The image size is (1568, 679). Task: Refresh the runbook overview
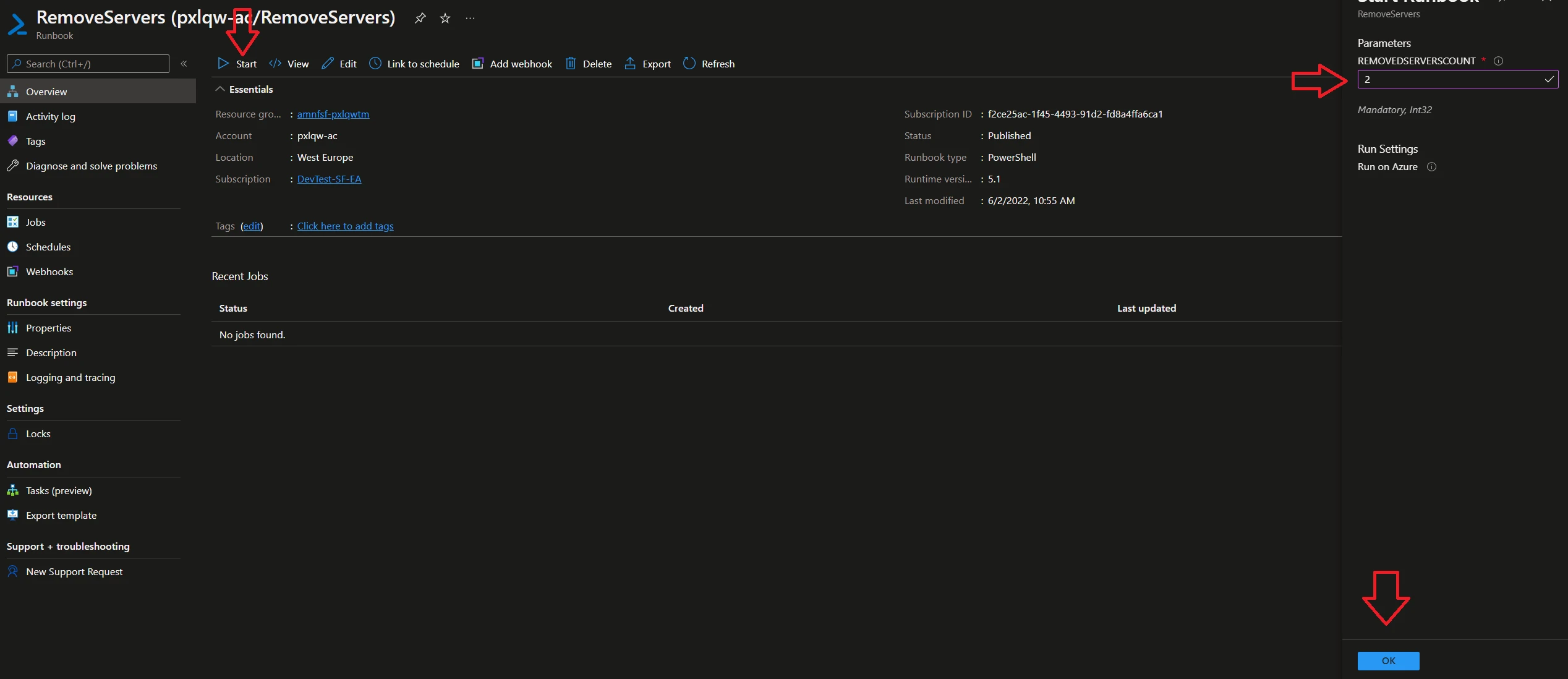(x=709, y=64)
